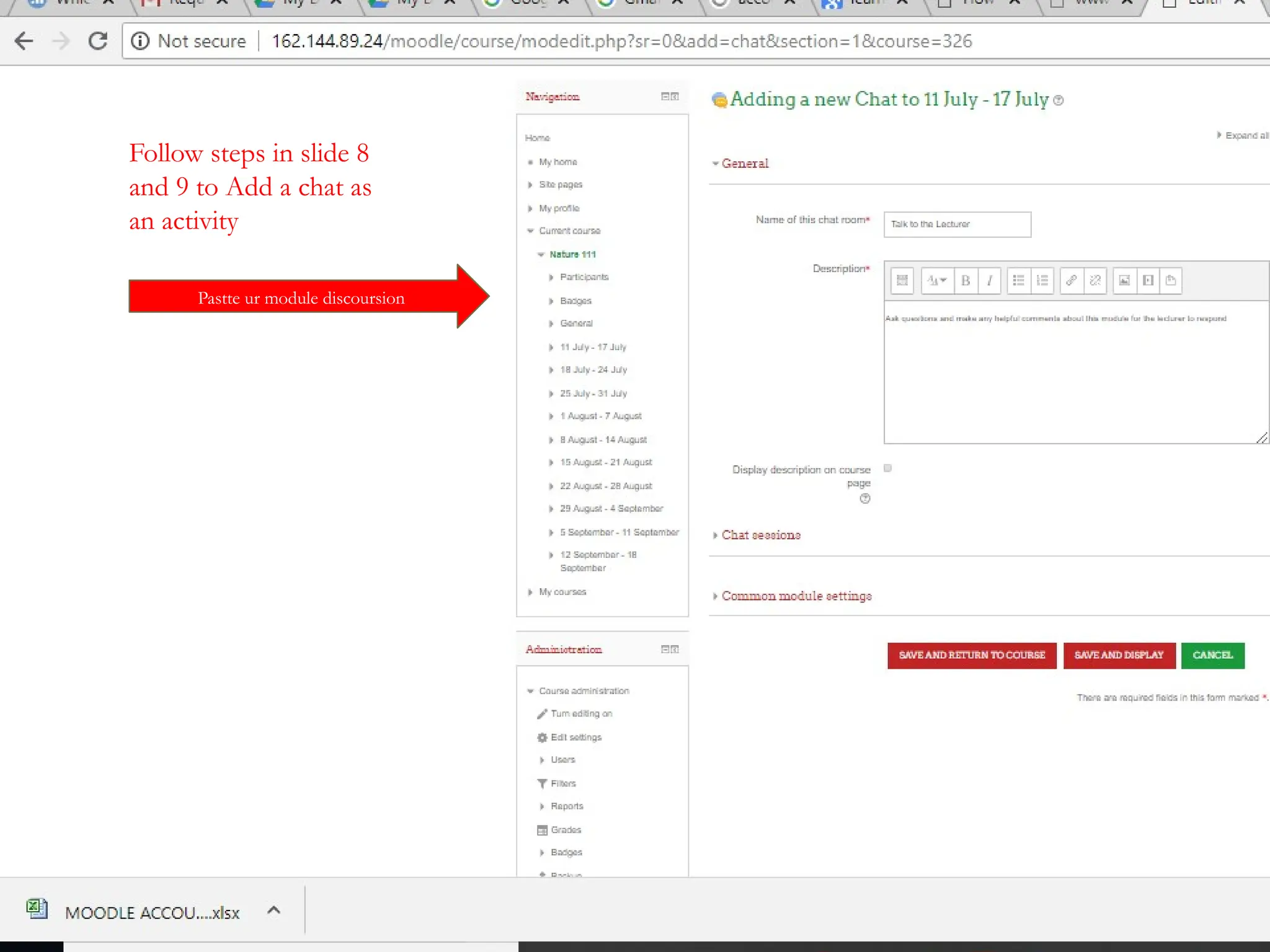Image resolution: width=1270 pixels, height=952 pixels.
Task: Insert image via editor image icon
Action: (1124, 281)
